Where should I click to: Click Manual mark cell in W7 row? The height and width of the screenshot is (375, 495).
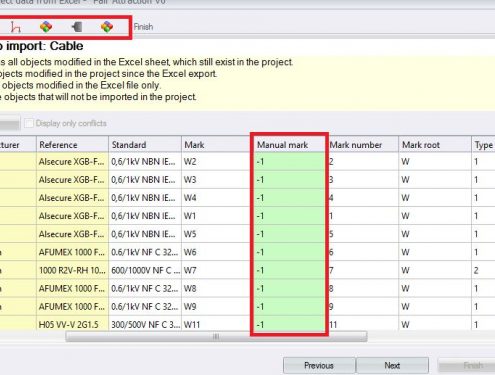tap(289, 270)
